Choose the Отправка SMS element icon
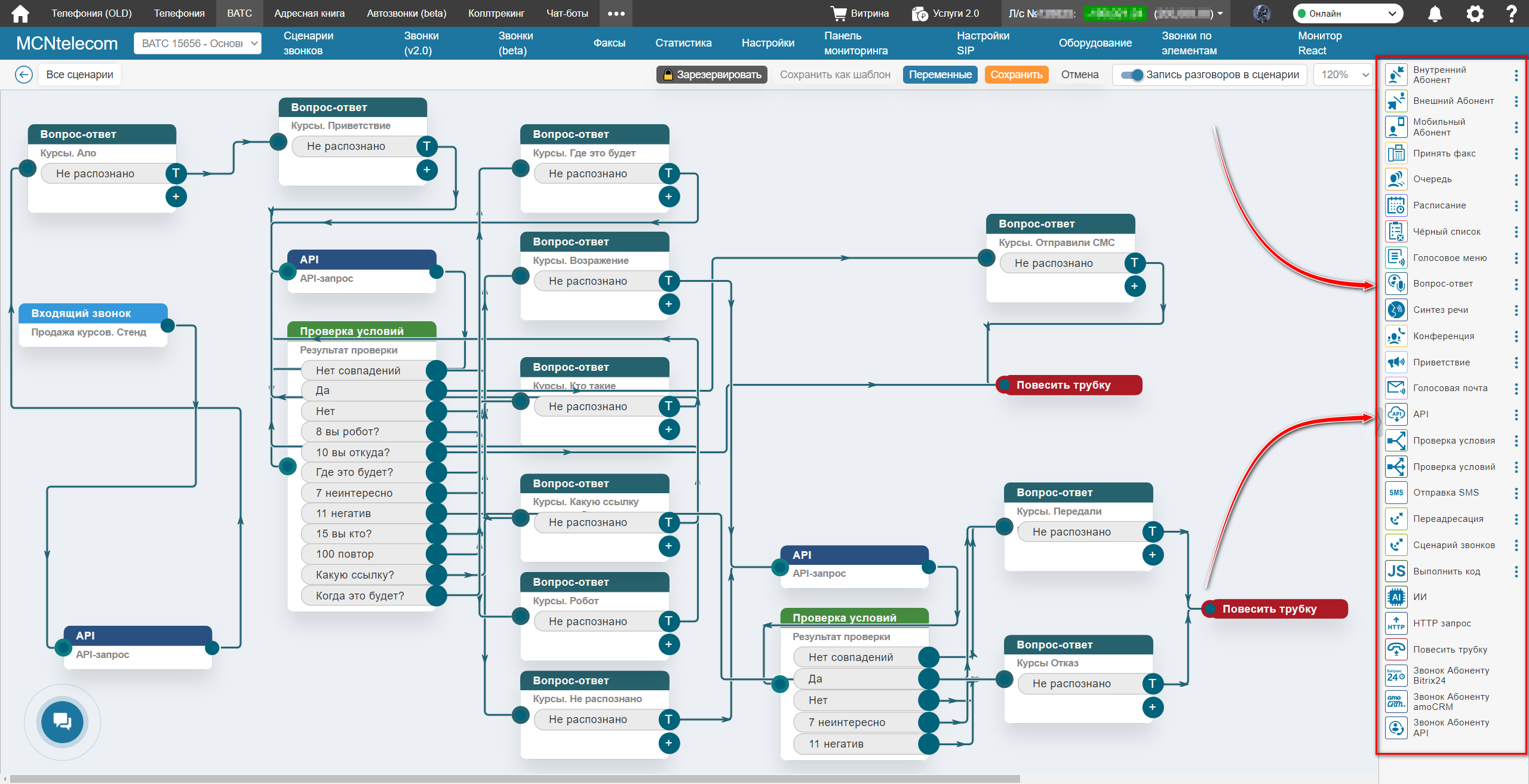Viewport: 1529px width, 784px height. [x=1396, y=493]
